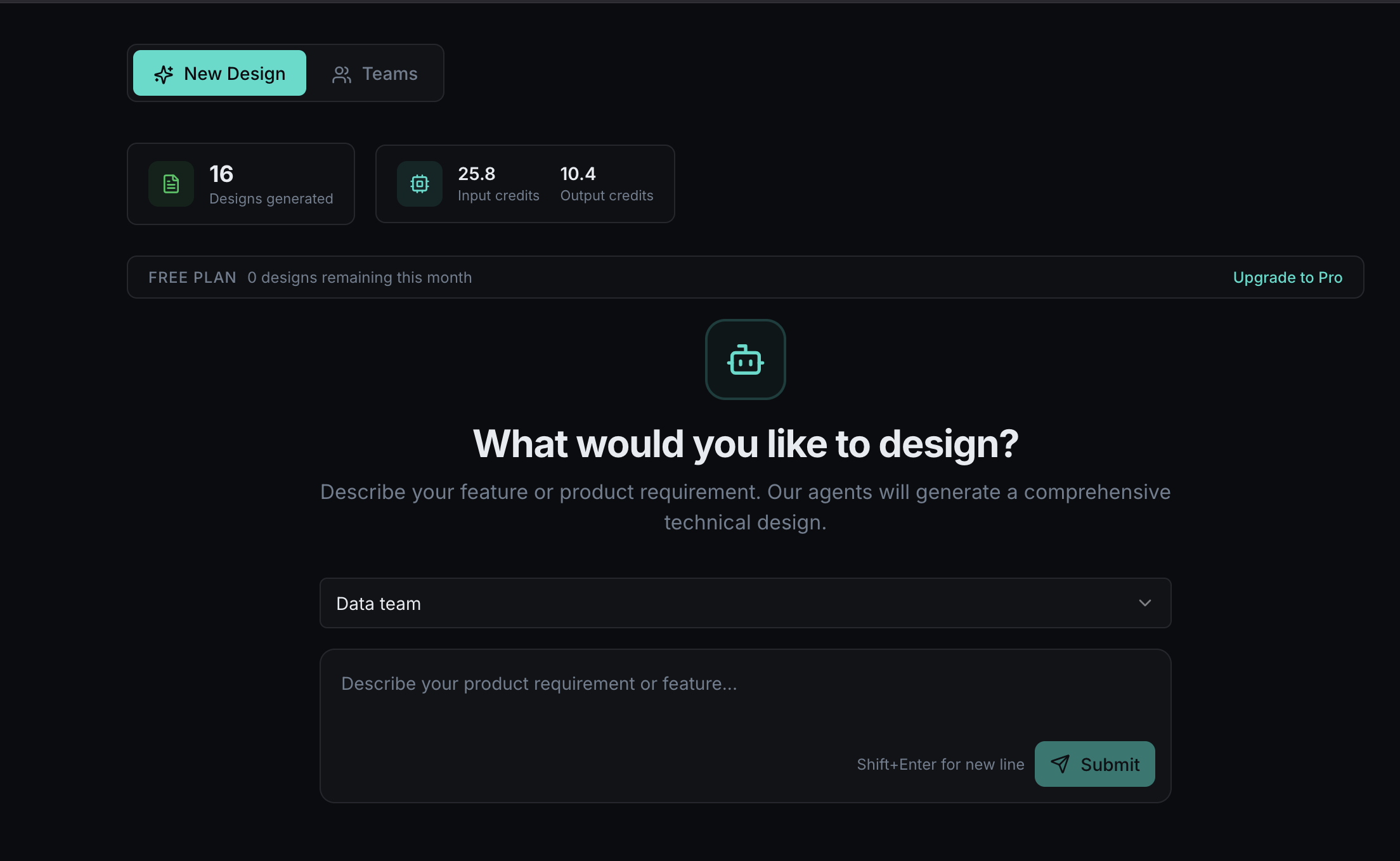Click the chip icon in the credits card
The image size is (1400, 861).
pyautogui.click(x=420, y=183)
